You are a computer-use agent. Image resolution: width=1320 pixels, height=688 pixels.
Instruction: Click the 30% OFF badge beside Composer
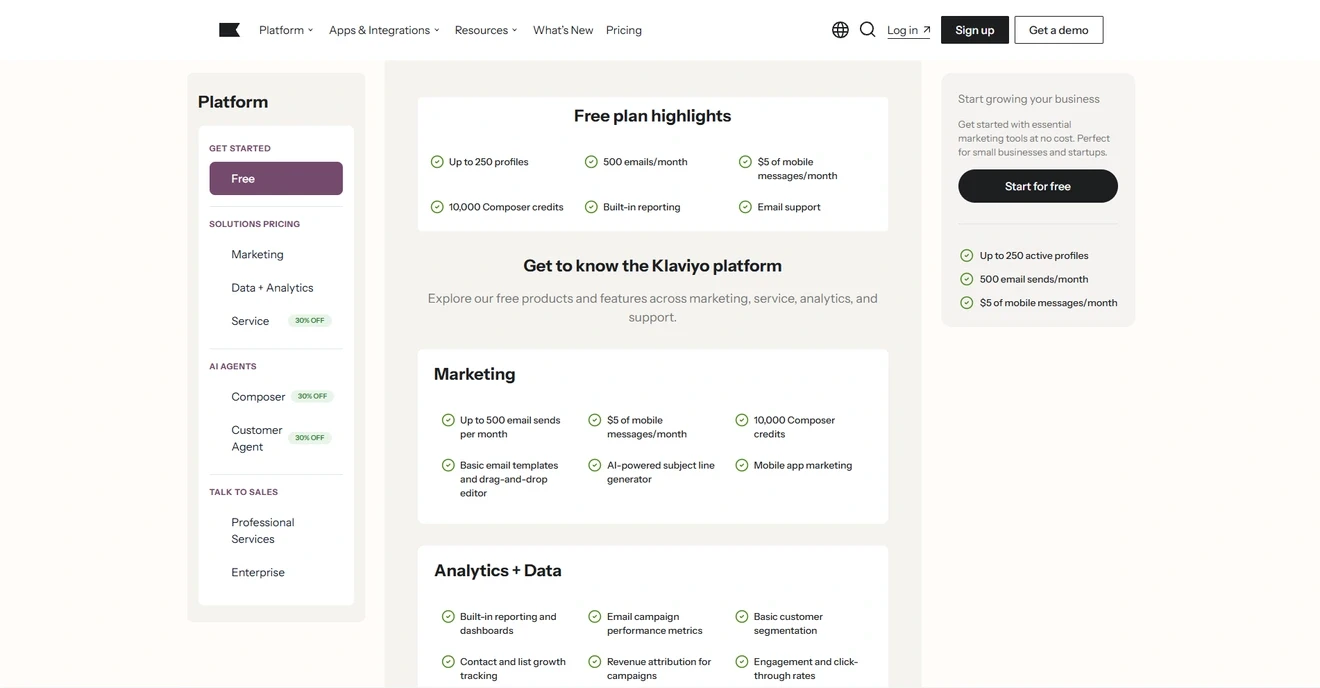point(312,396)
